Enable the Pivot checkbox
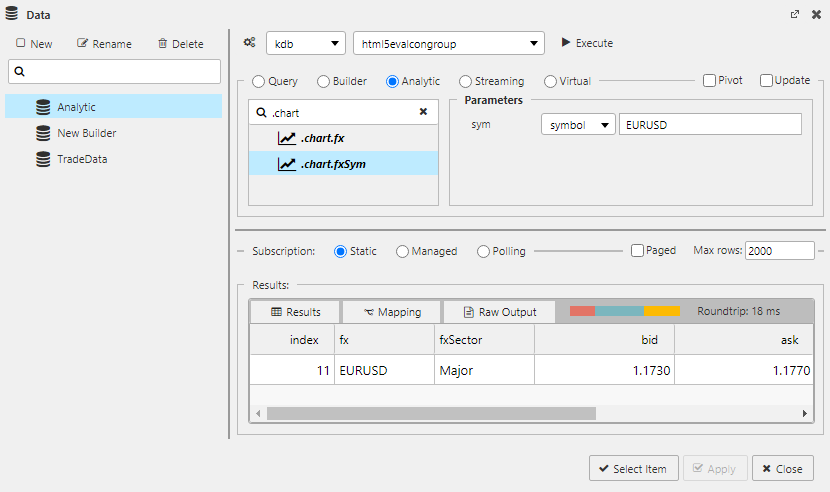The height and width of the screenshot is (492, 830). pos(709,81)
